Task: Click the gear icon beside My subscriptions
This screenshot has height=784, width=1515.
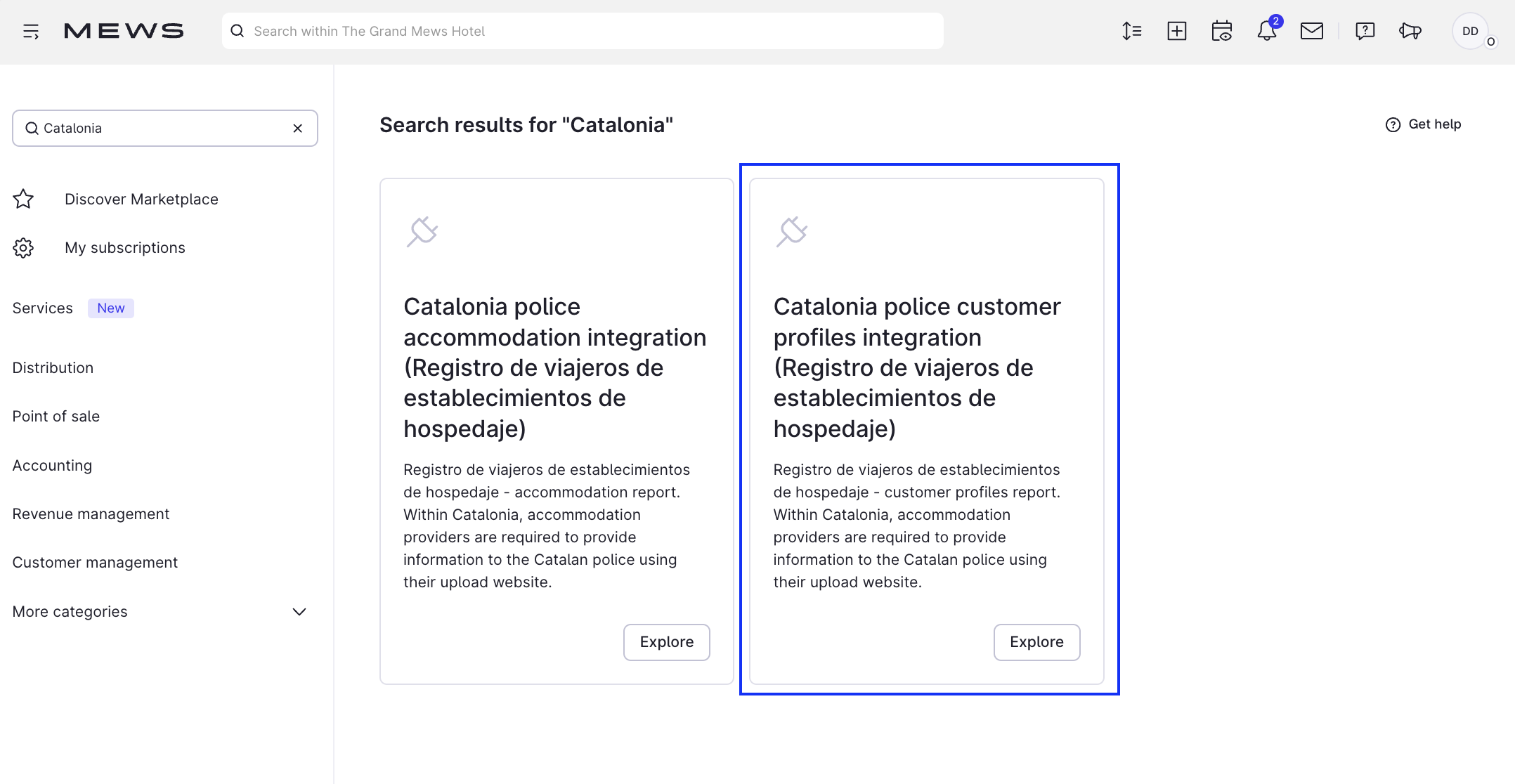Action: (23, 247)
